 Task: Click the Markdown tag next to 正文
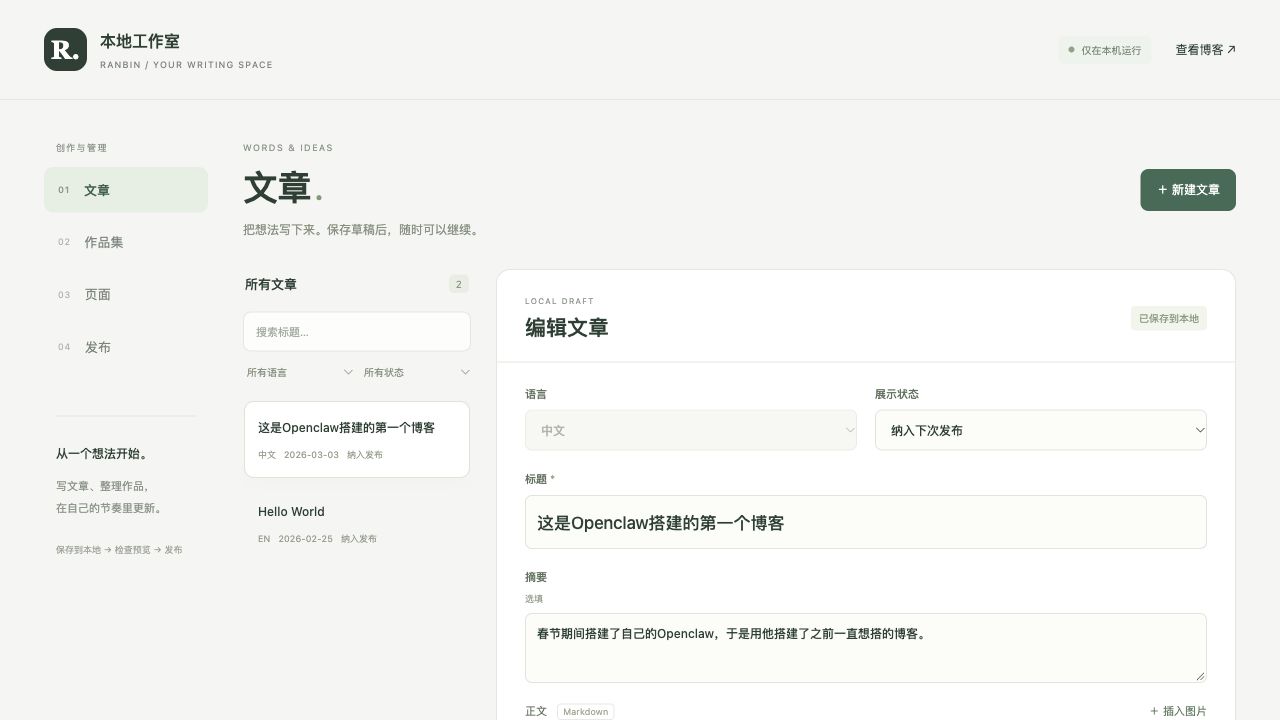(x=585, y=712)
